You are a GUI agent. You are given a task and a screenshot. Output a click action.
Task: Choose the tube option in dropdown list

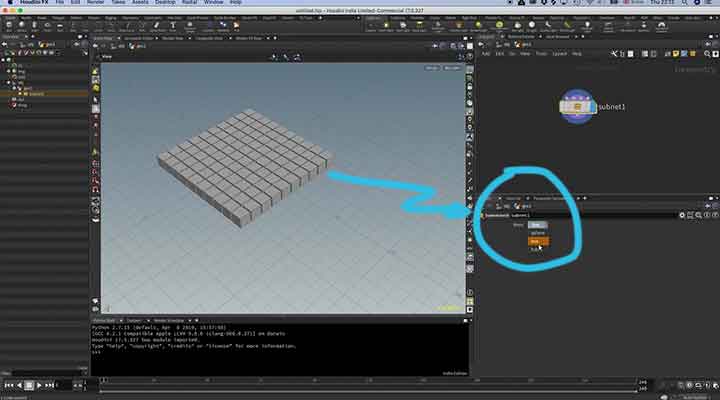point(535,248)
